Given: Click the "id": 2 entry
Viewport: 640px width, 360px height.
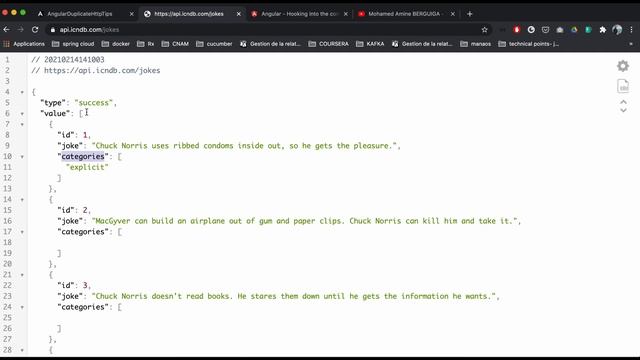Looking at the screenshot, I should 74,210.
